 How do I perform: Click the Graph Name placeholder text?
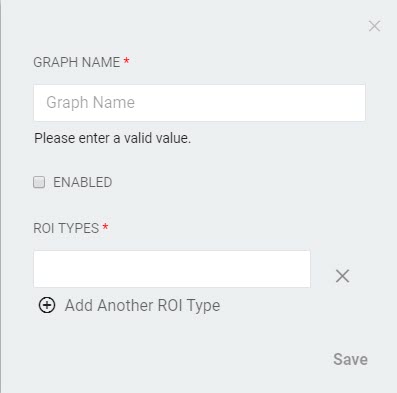pos(90,103)
